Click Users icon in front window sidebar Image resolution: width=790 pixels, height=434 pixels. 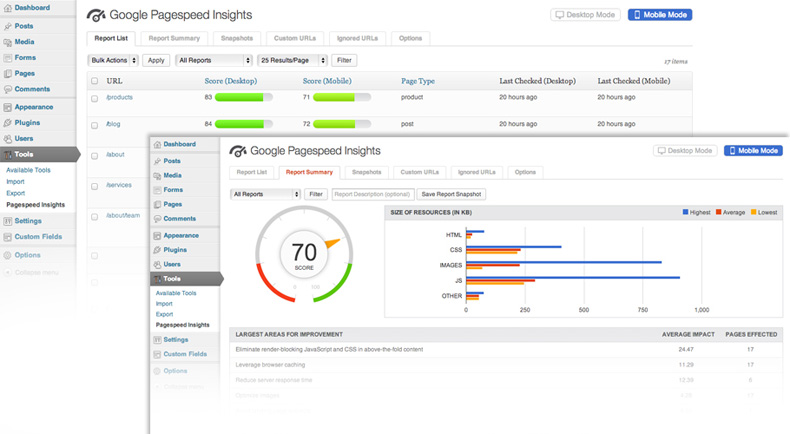[157, 265]
